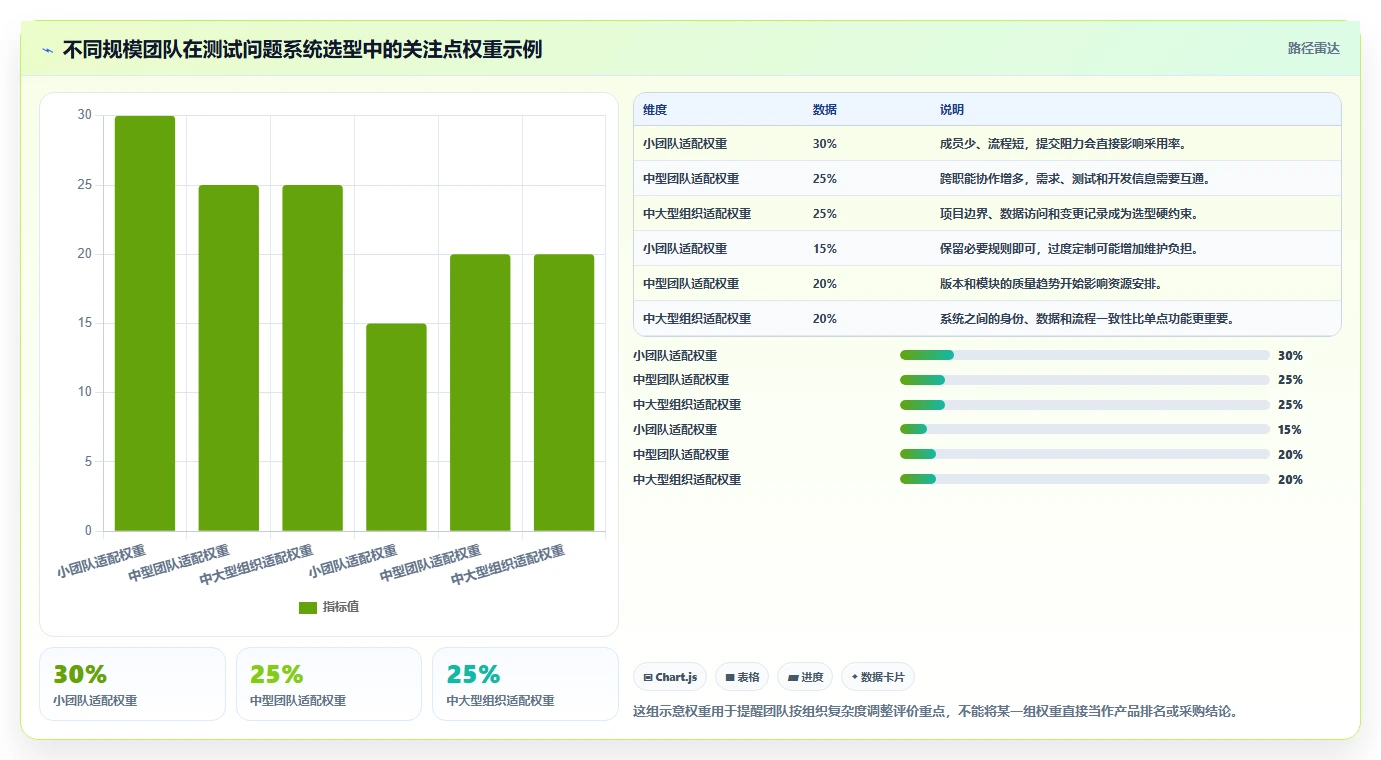The image size is (1381, 760).
Task: Open the 25% 中大型组织适配权重 stat card
Action: 525,684
